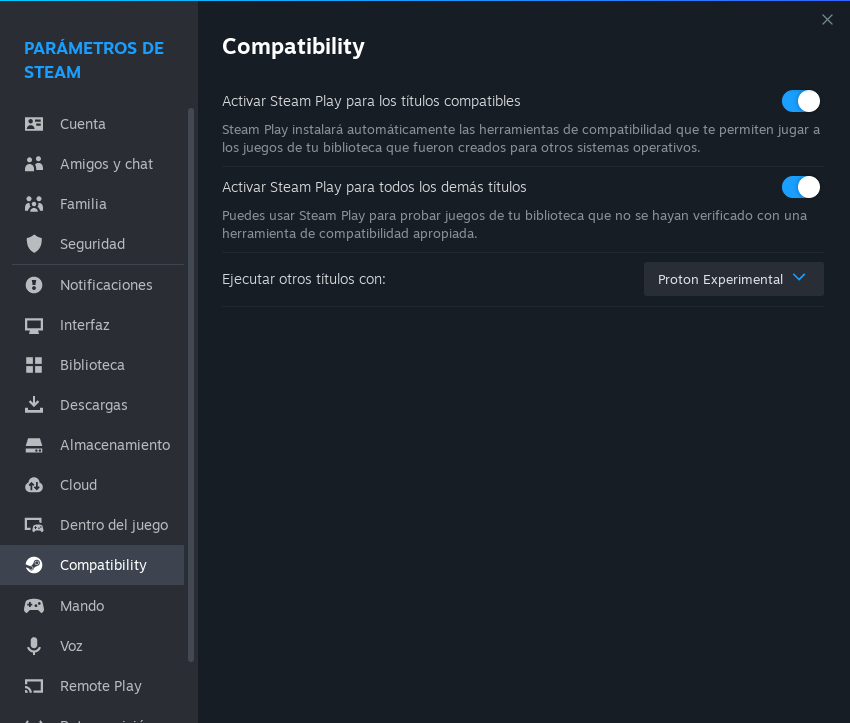
Task: Disable Steam Play para los títulos compatibles
Action: [x=800, y=101]
